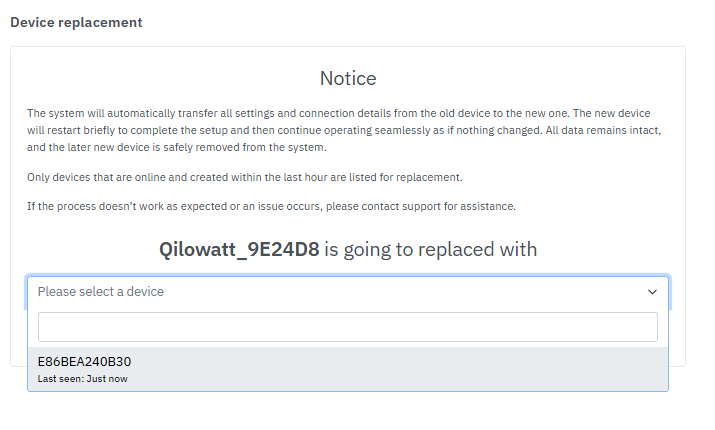Screen dimensions: 715x430
Task: Click the "Please select a device" placeholder text
Action: click(101, 292)
